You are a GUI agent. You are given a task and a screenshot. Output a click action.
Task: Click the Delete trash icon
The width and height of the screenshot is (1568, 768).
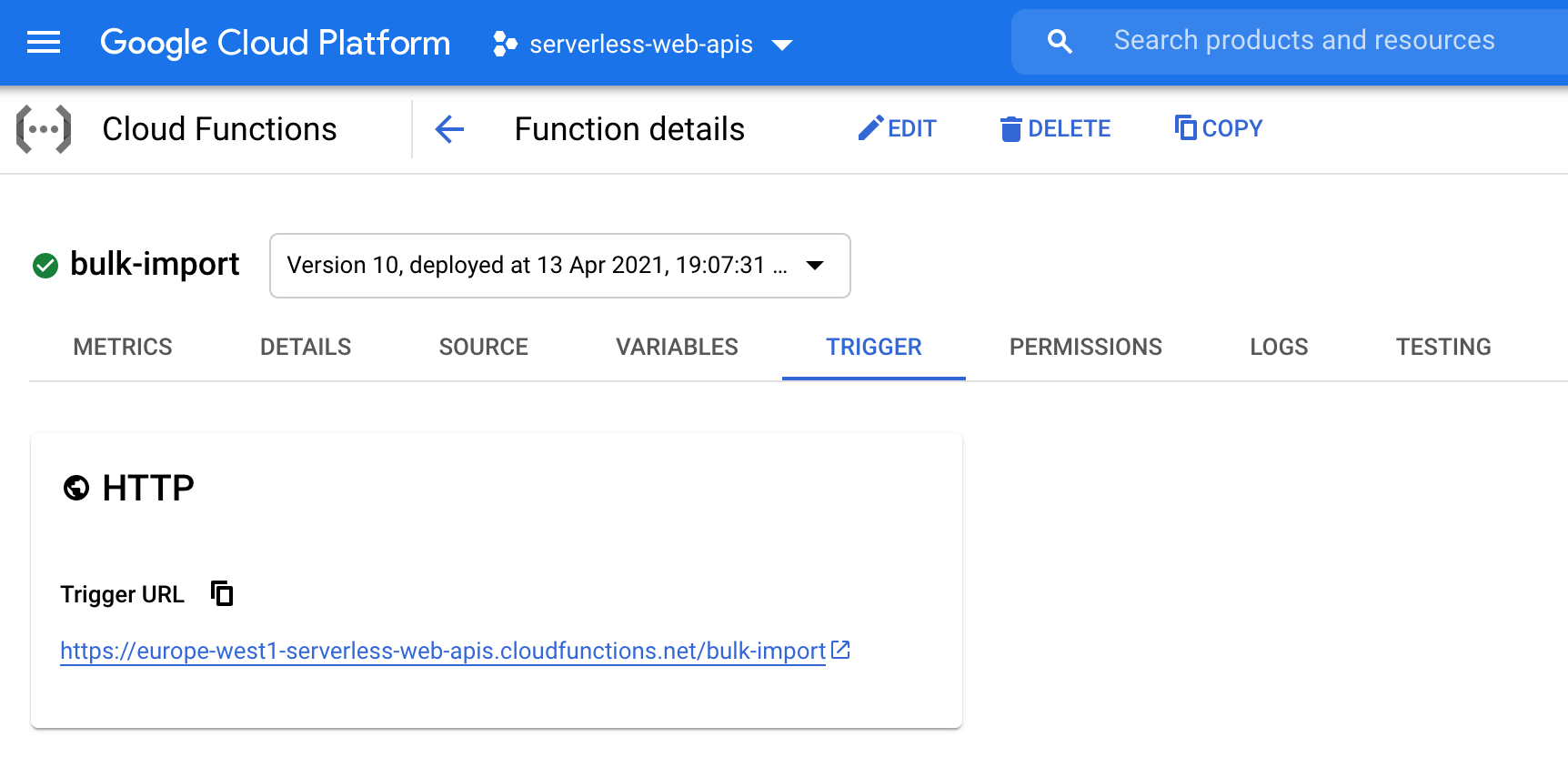click(1011, 128)
